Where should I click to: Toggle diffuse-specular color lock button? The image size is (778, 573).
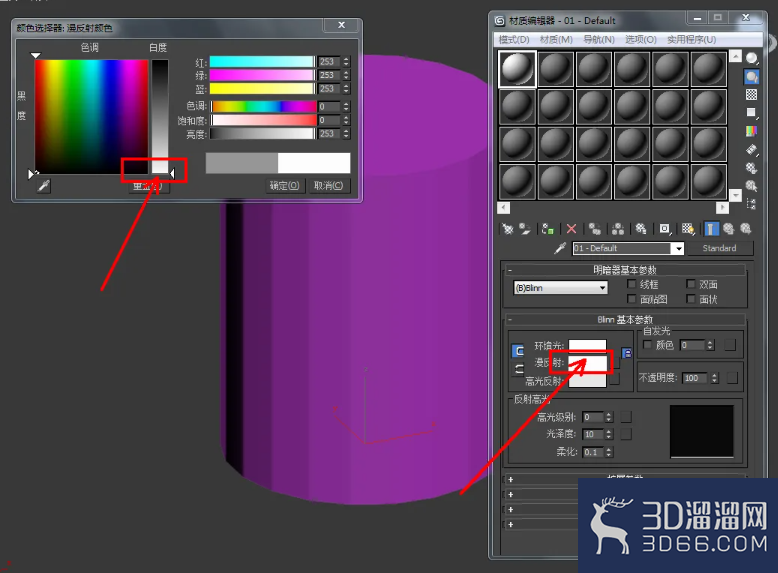click(x=518, y=369)
